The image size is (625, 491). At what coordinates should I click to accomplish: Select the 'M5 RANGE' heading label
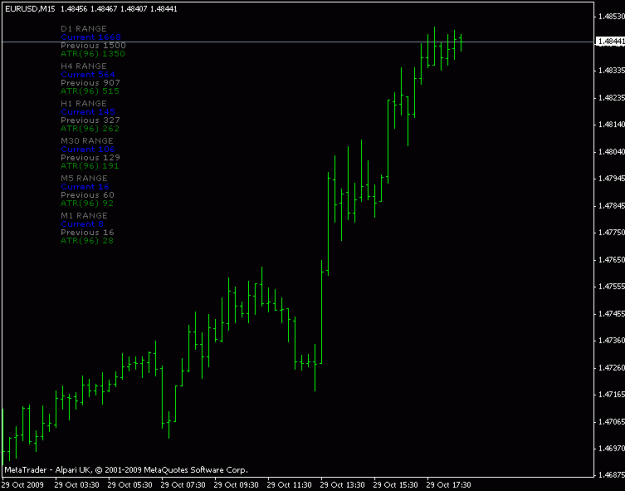coord(84,178)
